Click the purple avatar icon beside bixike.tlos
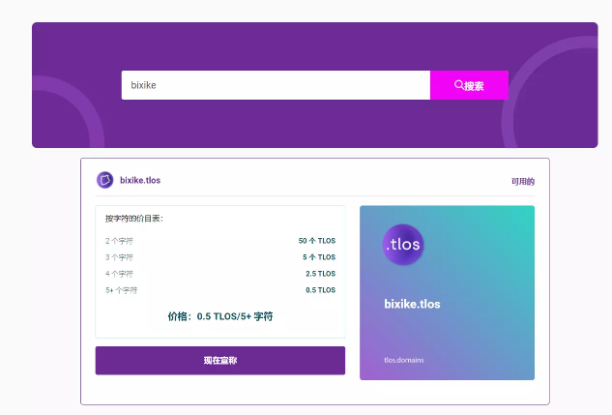The image size is (612, 415). pyautogui.click(x=104, y=180)
